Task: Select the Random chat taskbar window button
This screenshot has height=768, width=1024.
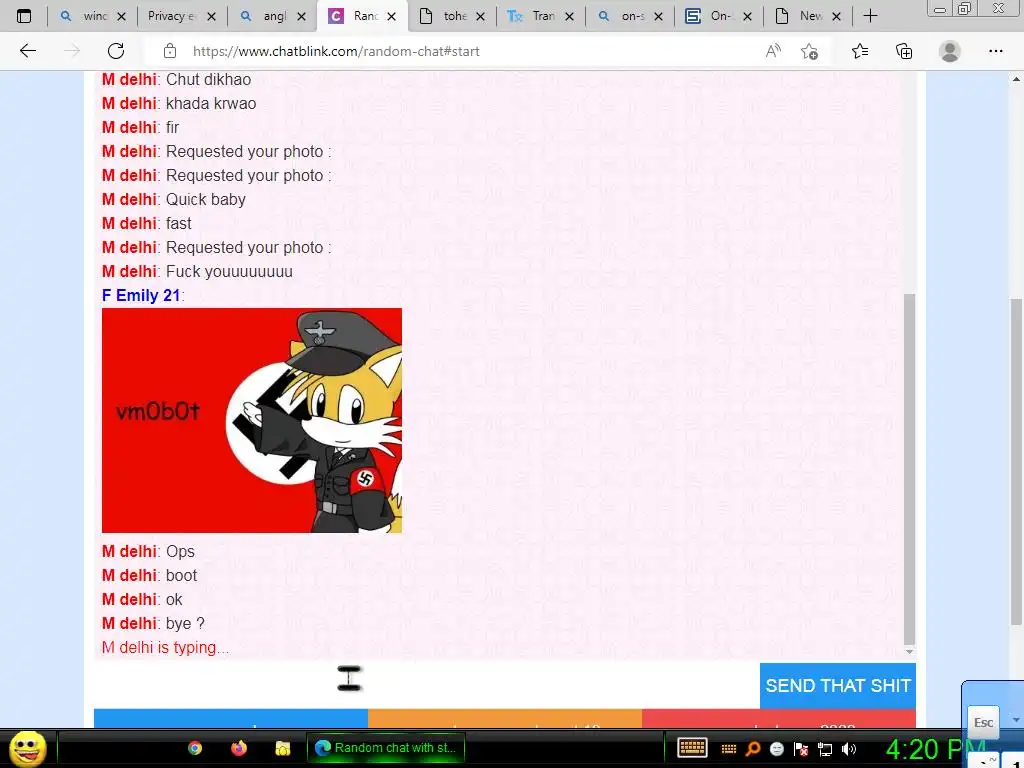Action: 386,748
